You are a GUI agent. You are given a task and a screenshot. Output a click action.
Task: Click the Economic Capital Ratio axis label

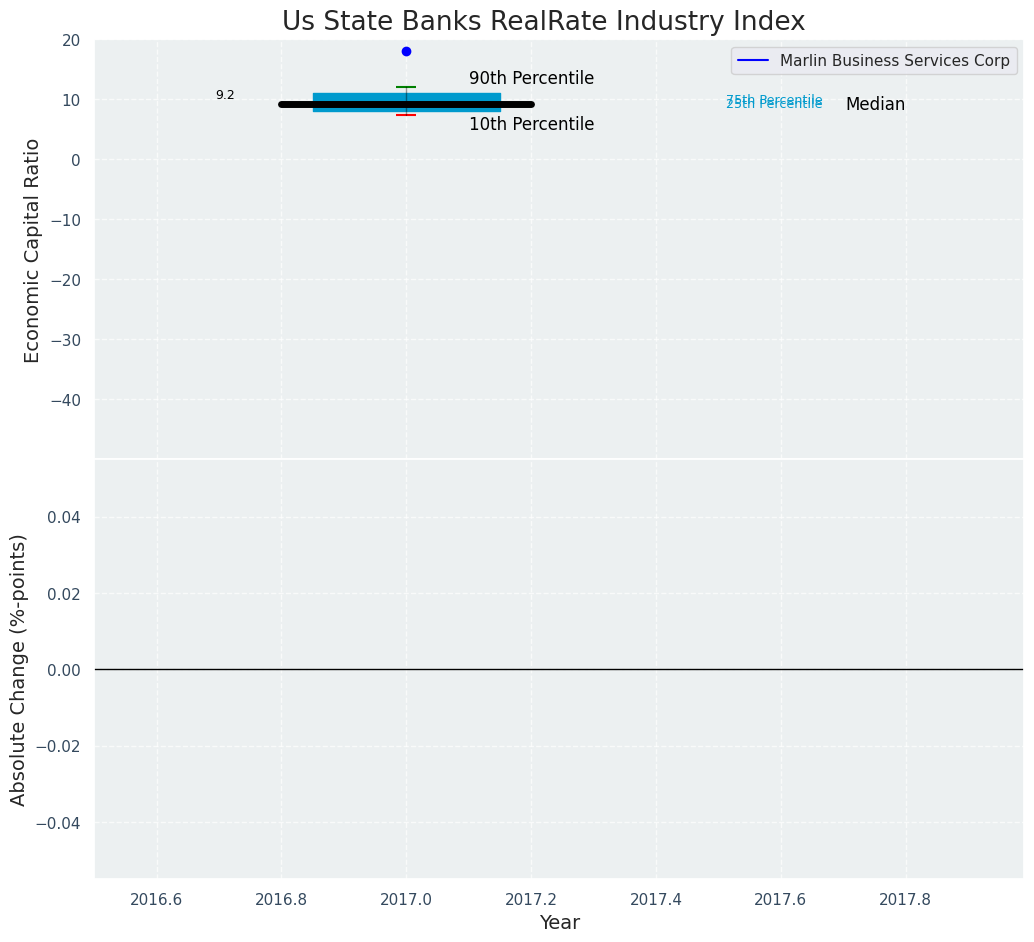[32, 250]
